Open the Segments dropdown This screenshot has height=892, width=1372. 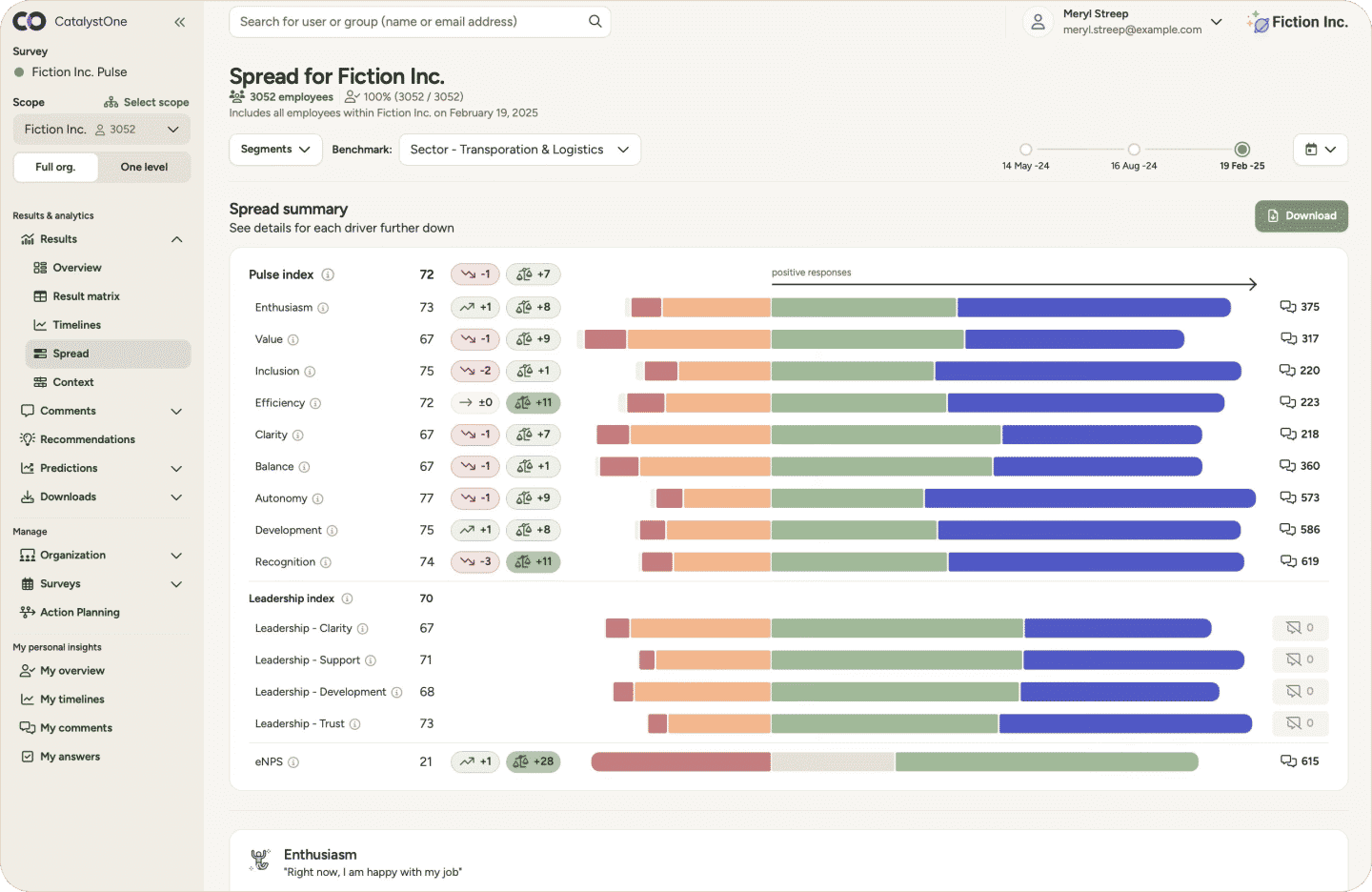(x=275, y=150)
